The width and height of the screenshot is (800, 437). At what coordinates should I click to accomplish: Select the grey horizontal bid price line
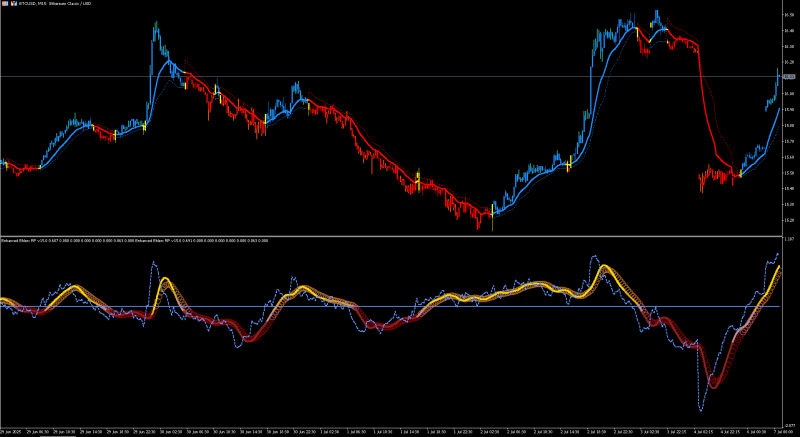[391, 76]
